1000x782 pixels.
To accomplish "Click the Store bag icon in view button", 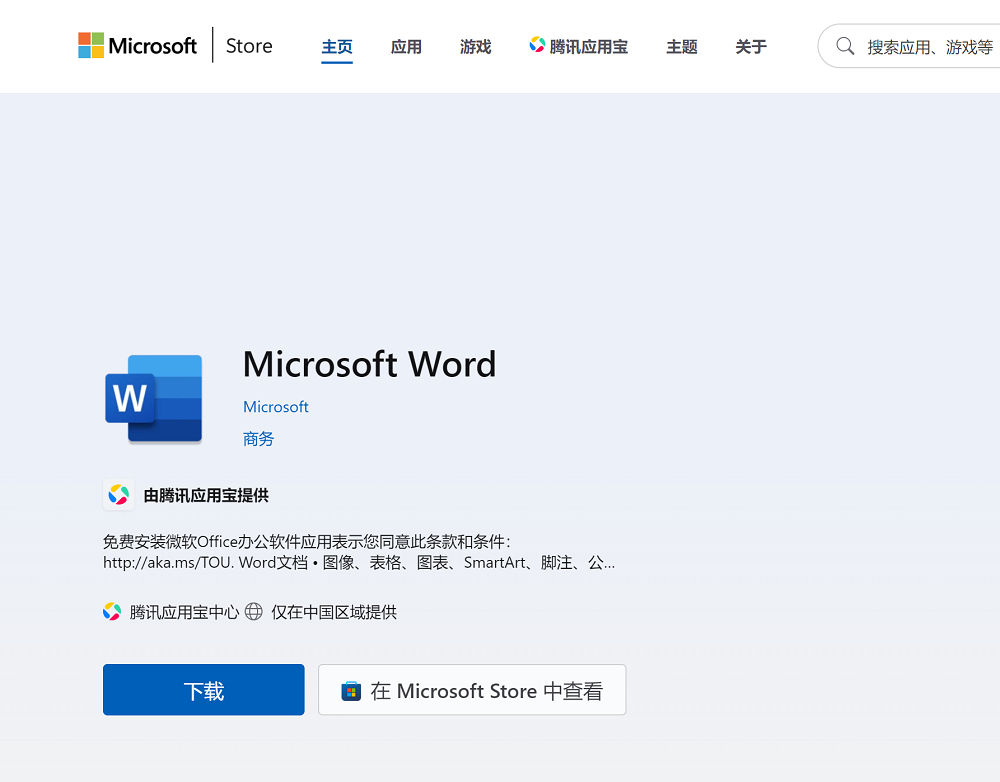I will (x=351, y=691).
